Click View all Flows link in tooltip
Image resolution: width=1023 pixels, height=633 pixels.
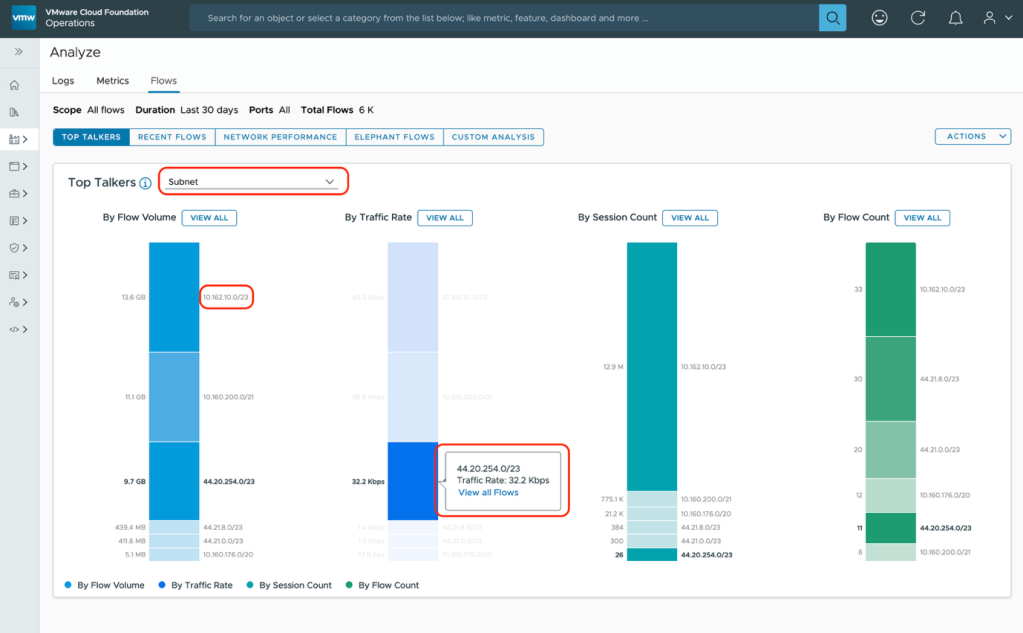tap(488, 493)
